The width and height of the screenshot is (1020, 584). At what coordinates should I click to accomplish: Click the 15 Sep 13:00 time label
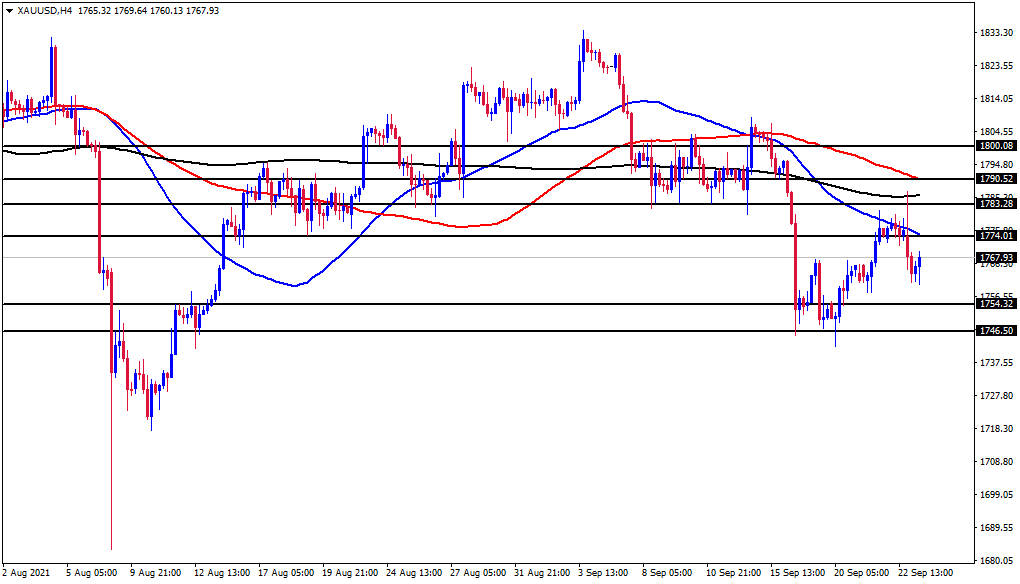coord(798,573)
